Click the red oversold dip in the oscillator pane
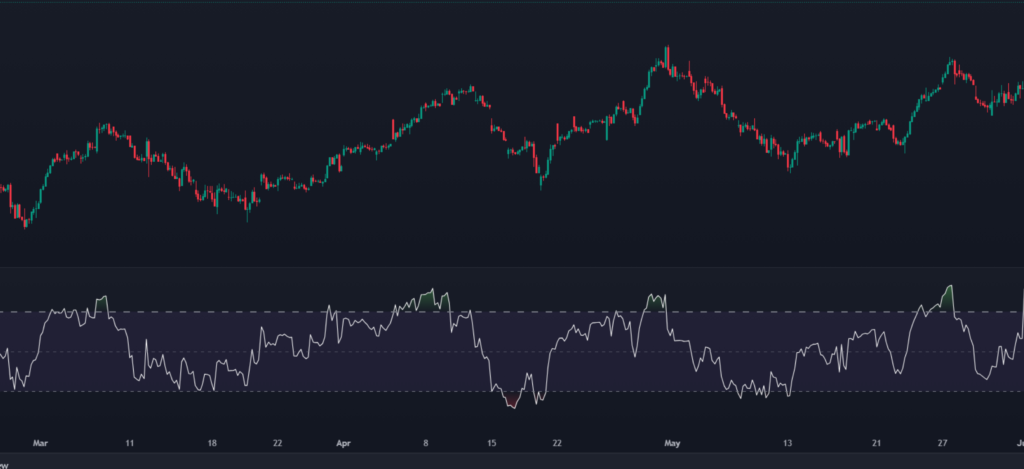 pos(511,402)
